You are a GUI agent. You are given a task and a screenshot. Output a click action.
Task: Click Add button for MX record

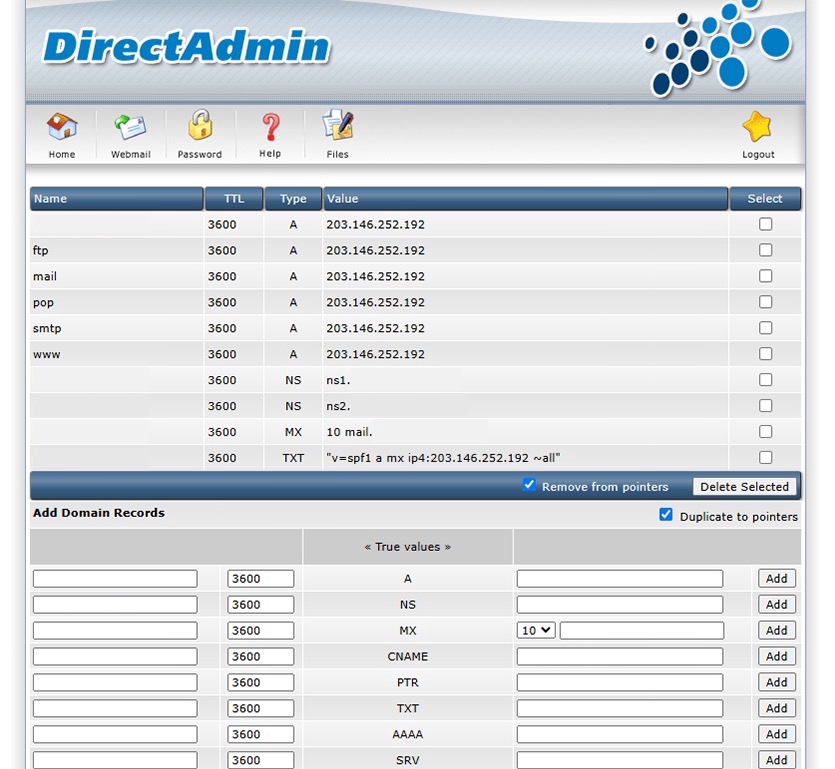click(x=776, y=631)
